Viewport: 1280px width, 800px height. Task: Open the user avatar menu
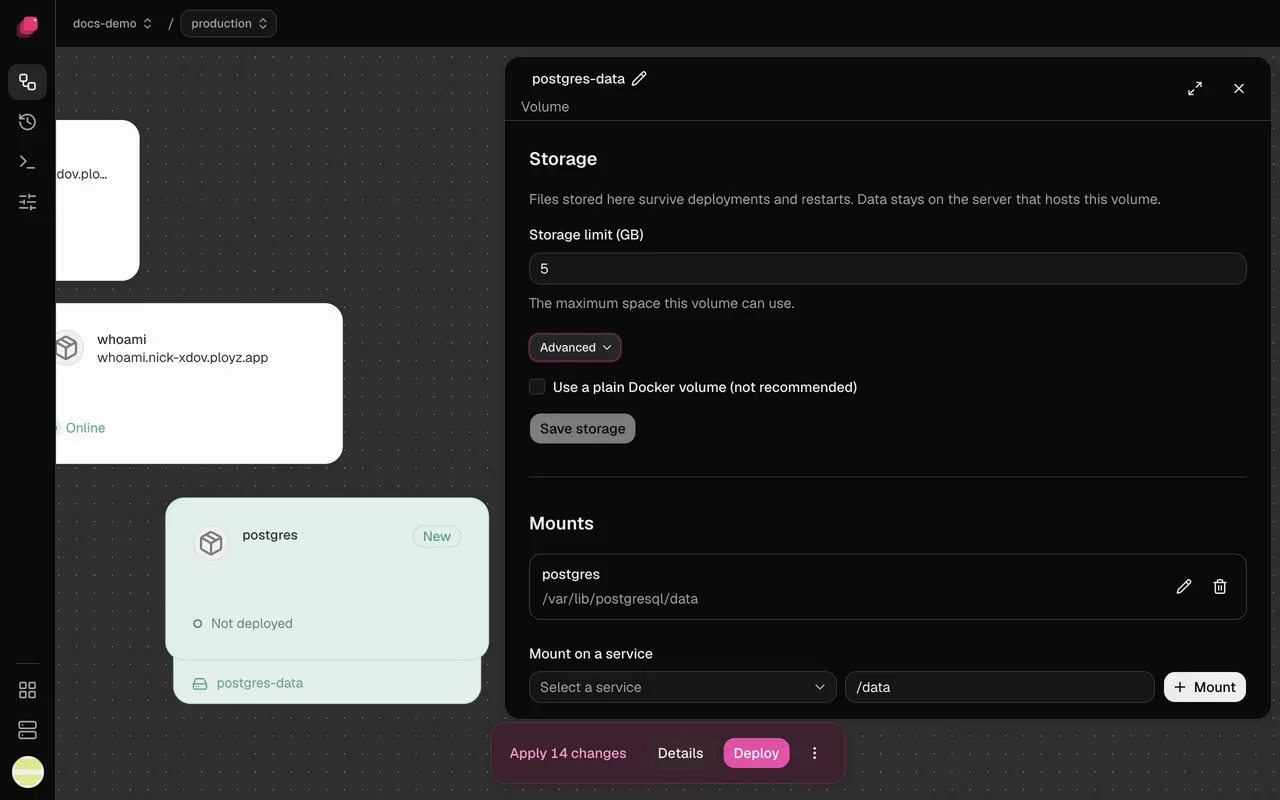(27, 771)
